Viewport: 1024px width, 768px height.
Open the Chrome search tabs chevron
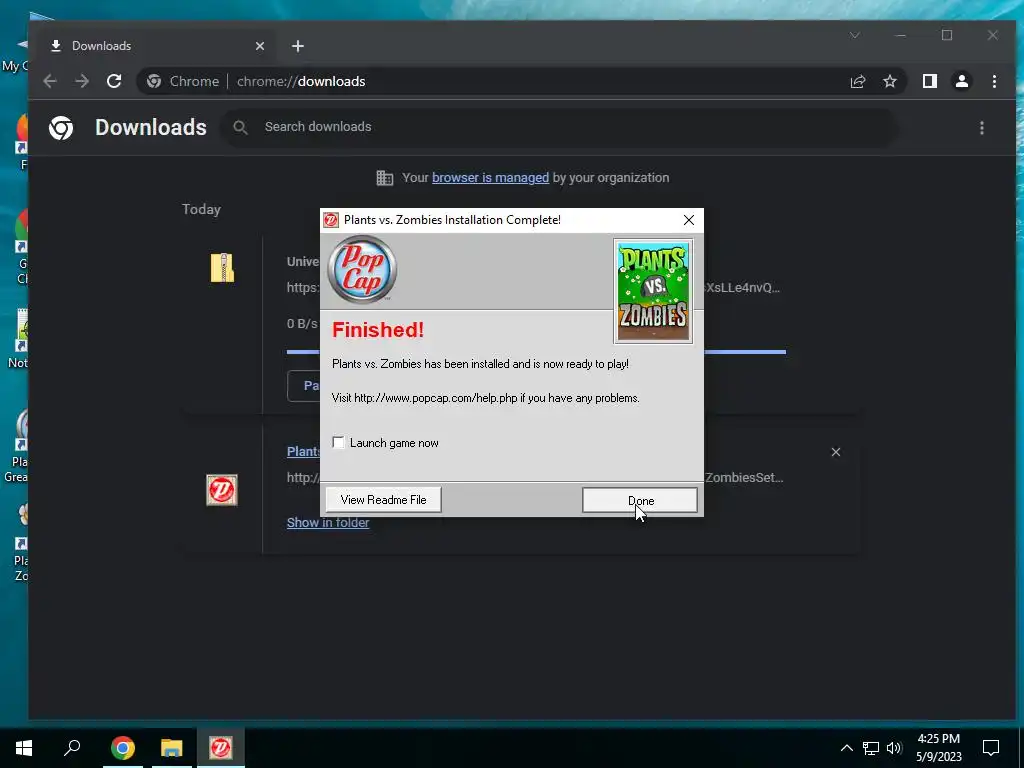854,35
